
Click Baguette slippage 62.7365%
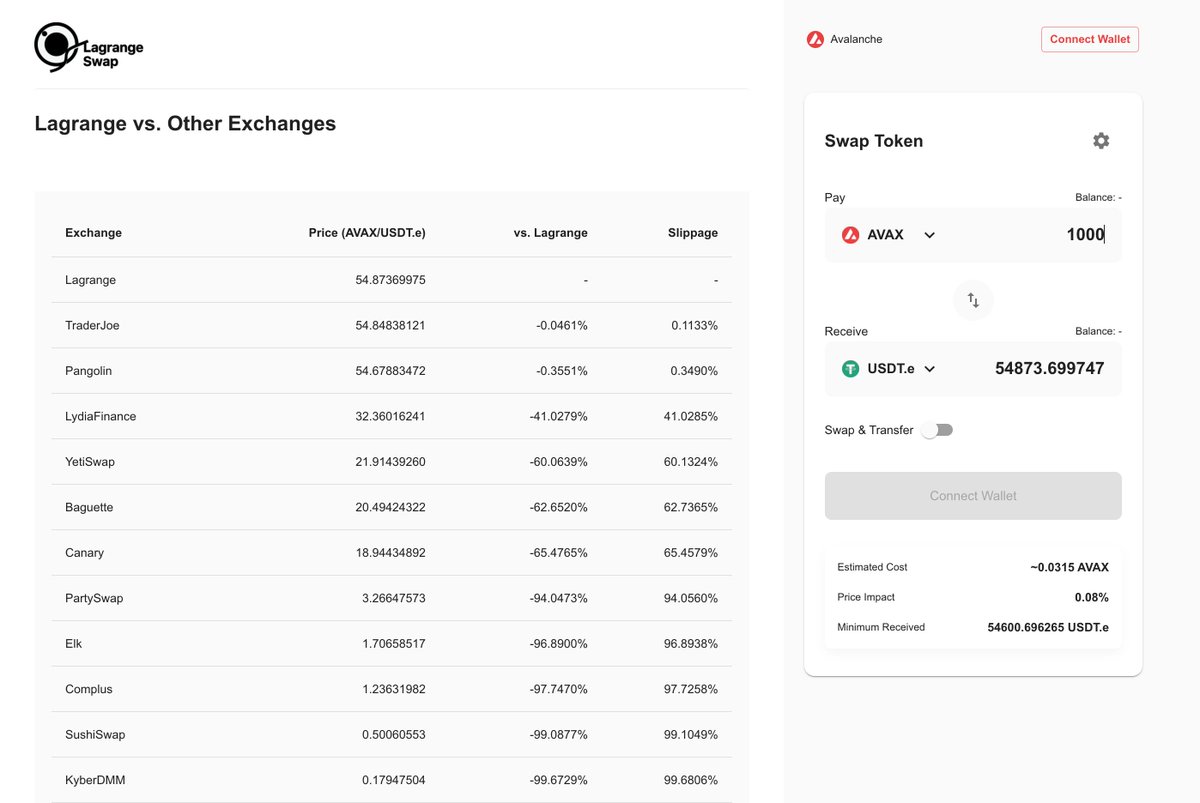(691, 508)
